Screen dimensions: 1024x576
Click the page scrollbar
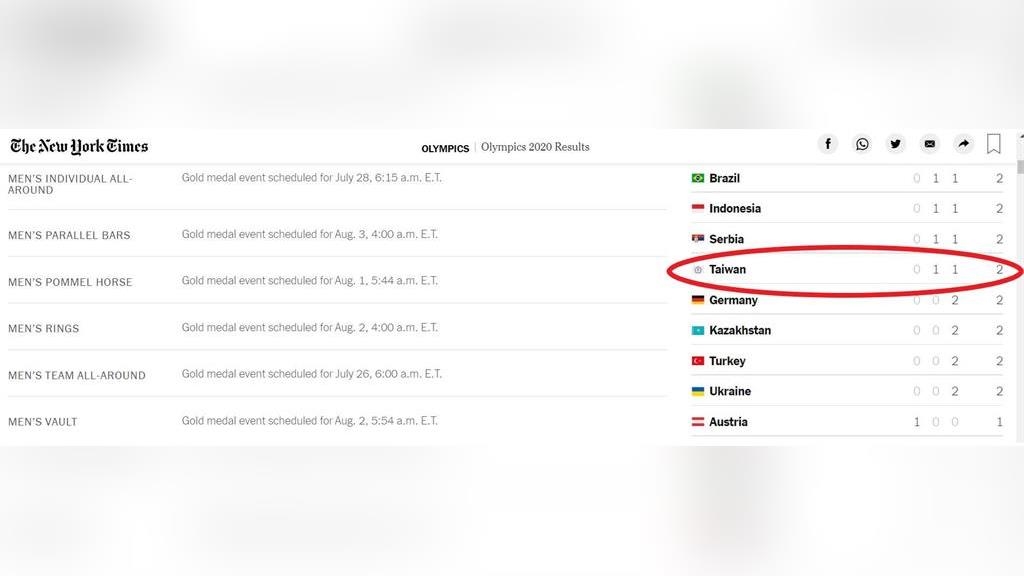(1019, 167)
